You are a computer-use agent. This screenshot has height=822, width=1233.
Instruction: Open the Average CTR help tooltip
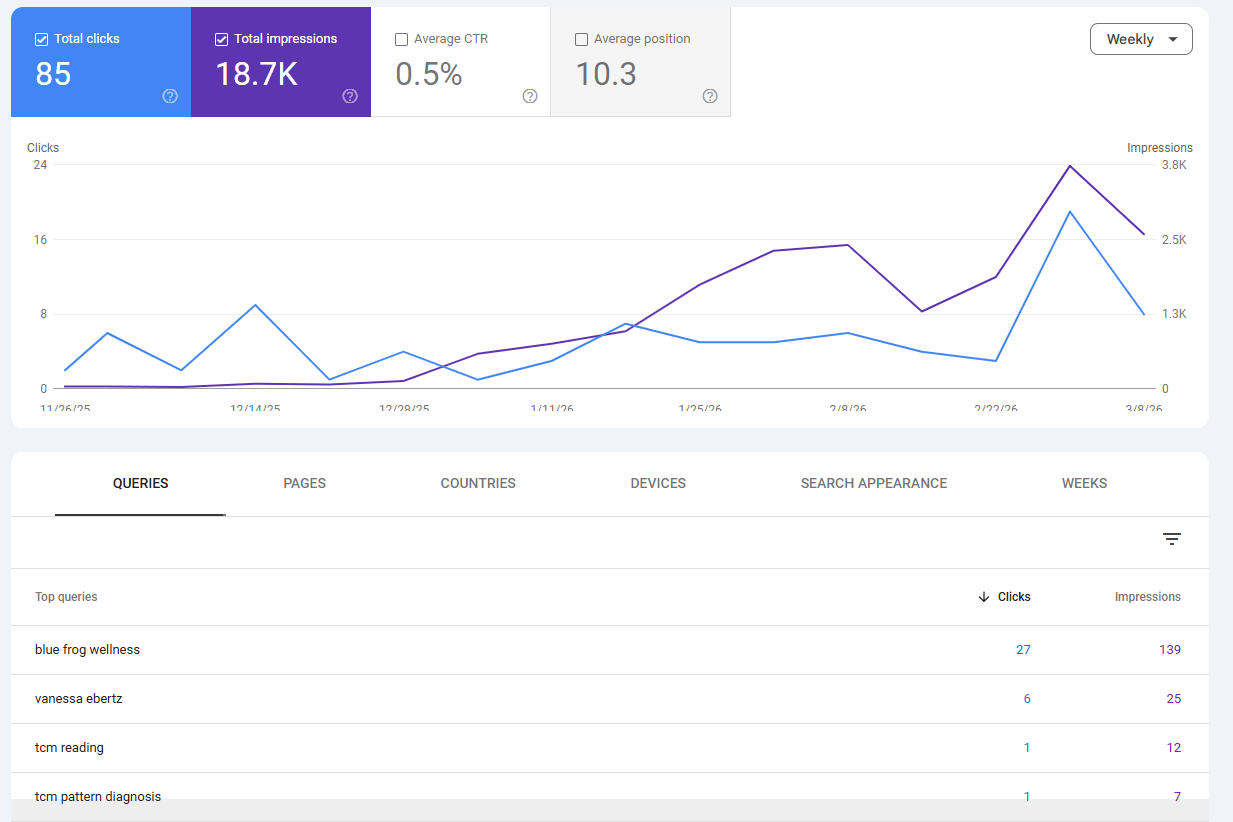[x=529, y=96]
